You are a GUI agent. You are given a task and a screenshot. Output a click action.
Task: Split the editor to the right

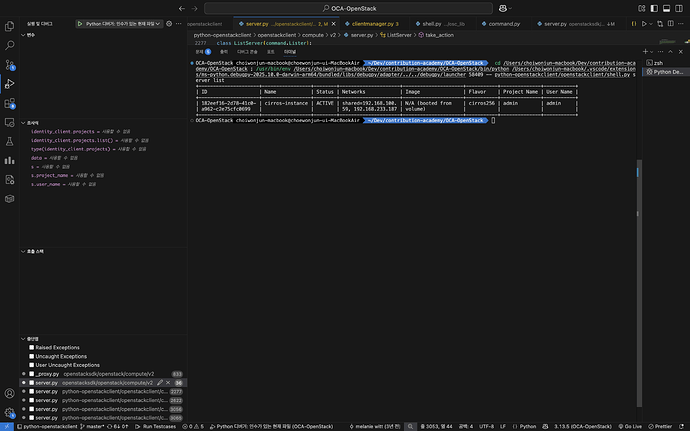point(671,24)
